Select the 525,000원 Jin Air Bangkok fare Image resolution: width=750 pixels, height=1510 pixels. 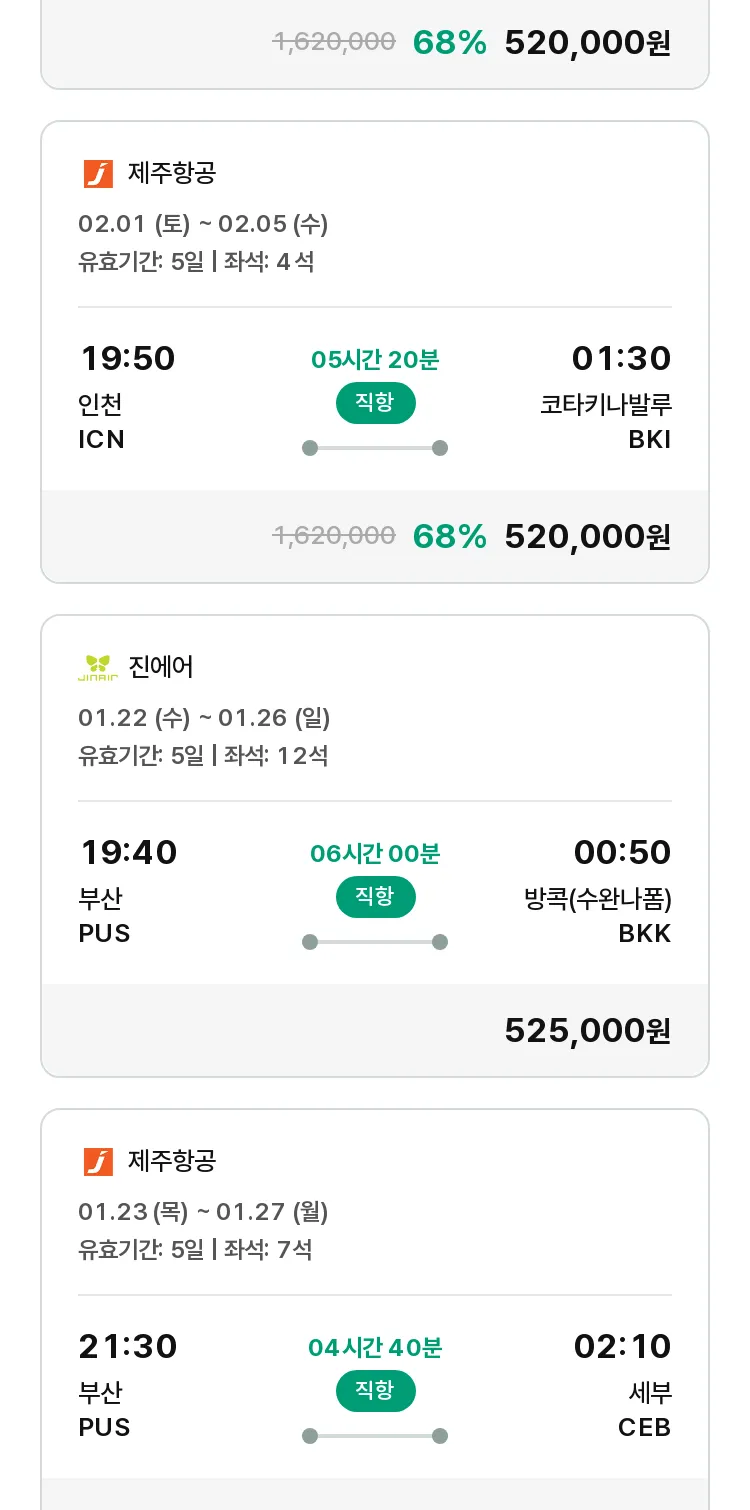click(x=587, y=1031)
